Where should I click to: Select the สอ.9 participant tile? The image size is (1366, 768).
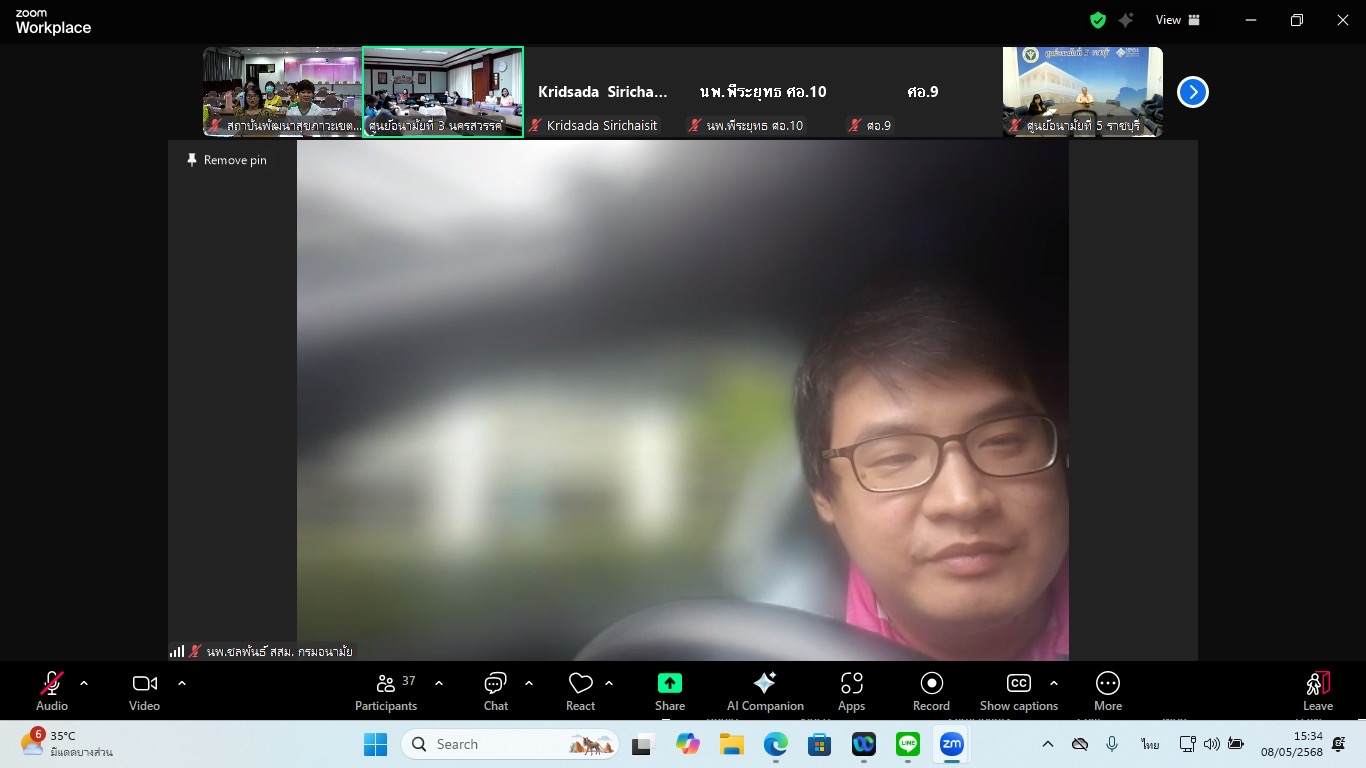923,92
